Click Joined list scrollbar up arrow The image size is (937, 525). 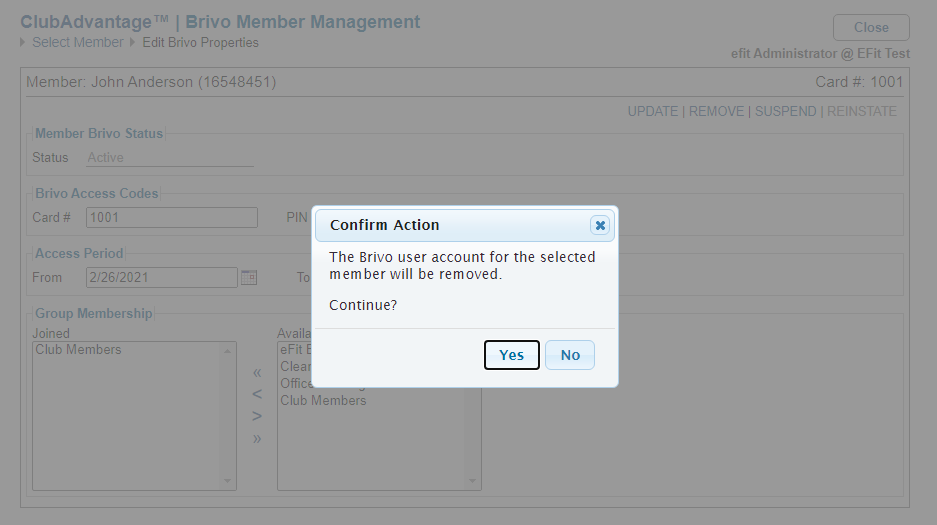click(227, 351)
